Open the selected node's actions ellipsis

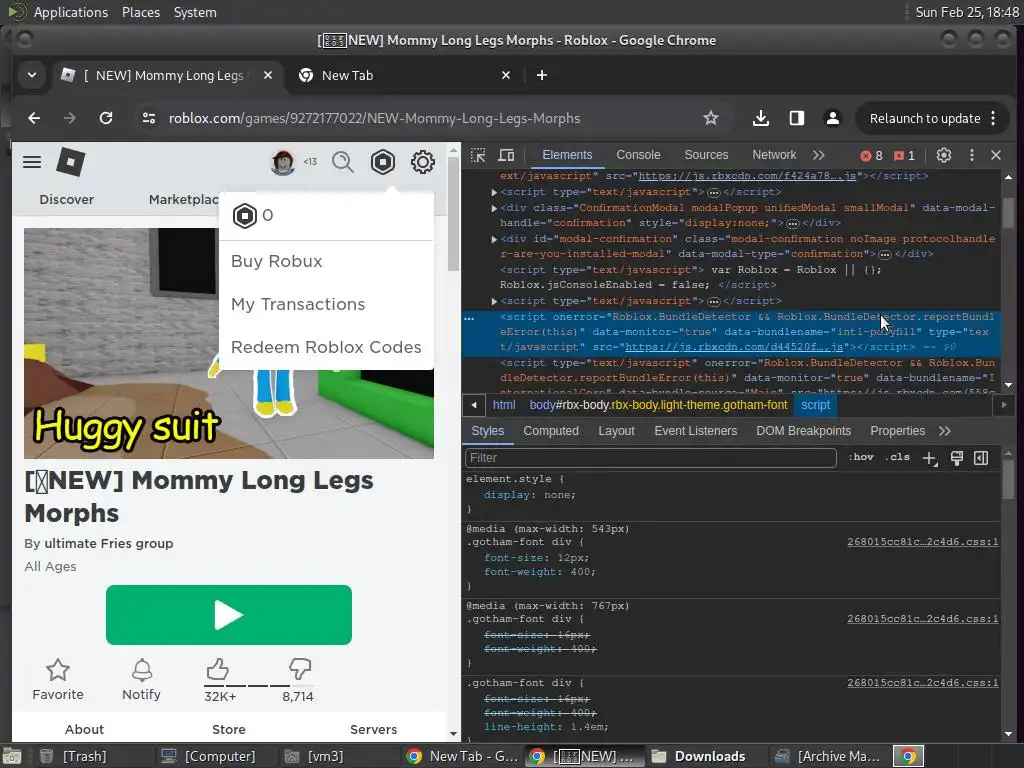click(469, 318)
